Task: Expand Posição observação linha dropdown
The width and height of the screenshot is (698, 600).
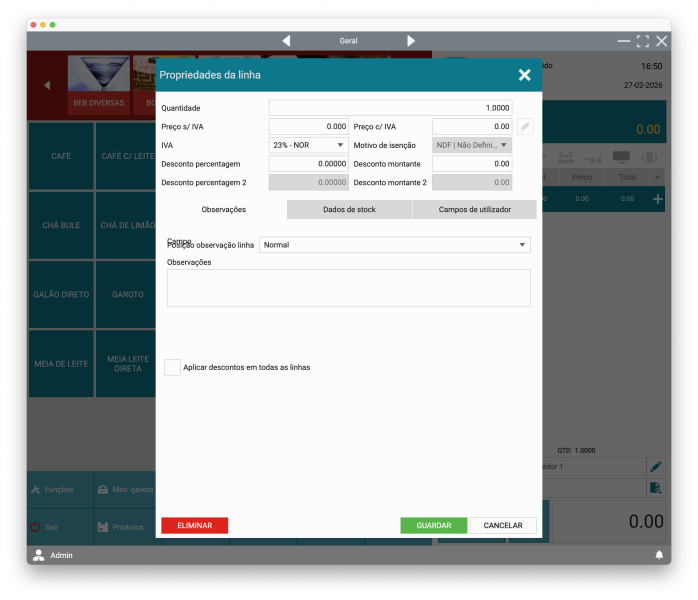Action: point(394,245)
